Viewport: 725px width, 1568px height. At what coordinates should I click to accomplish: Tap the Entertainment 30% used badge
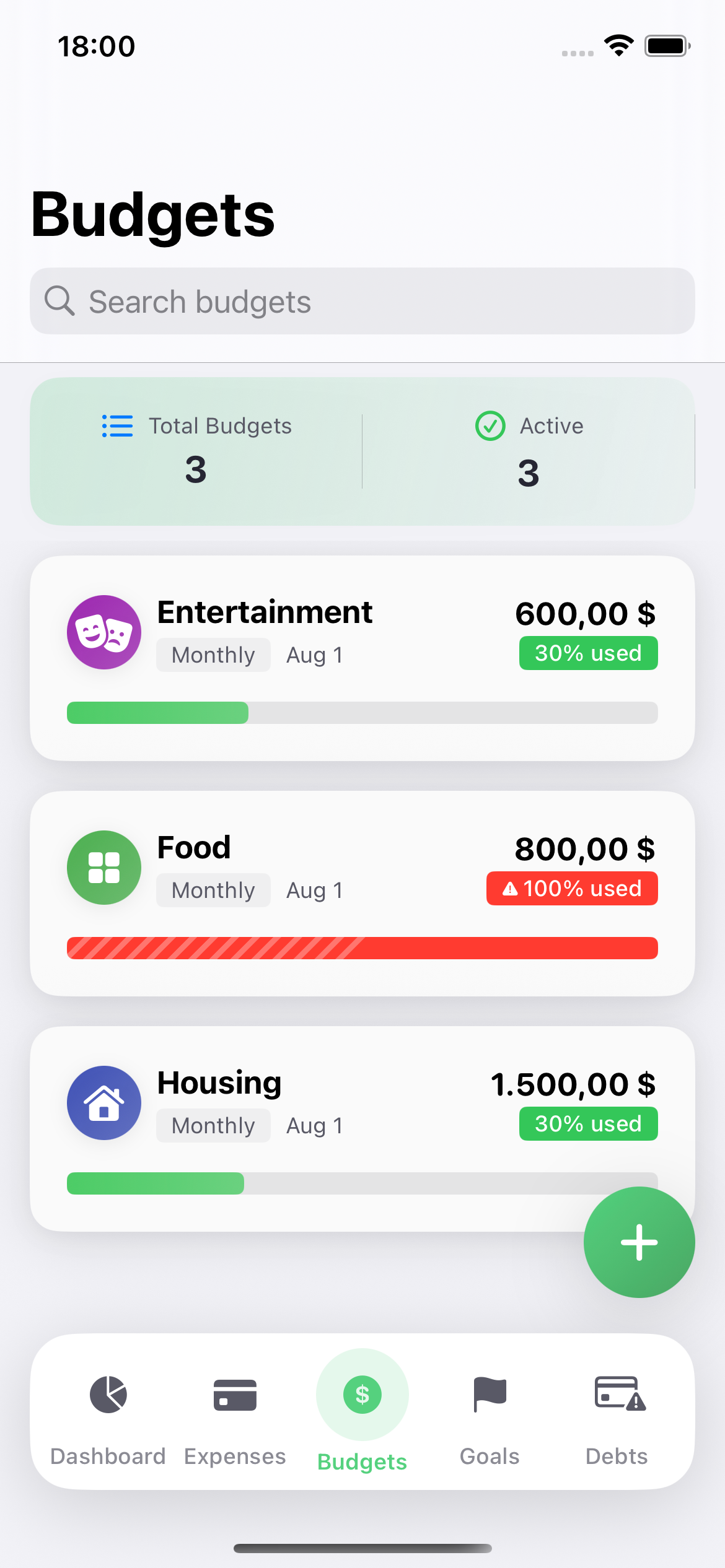pyautogui.click(x=588, y=653)
